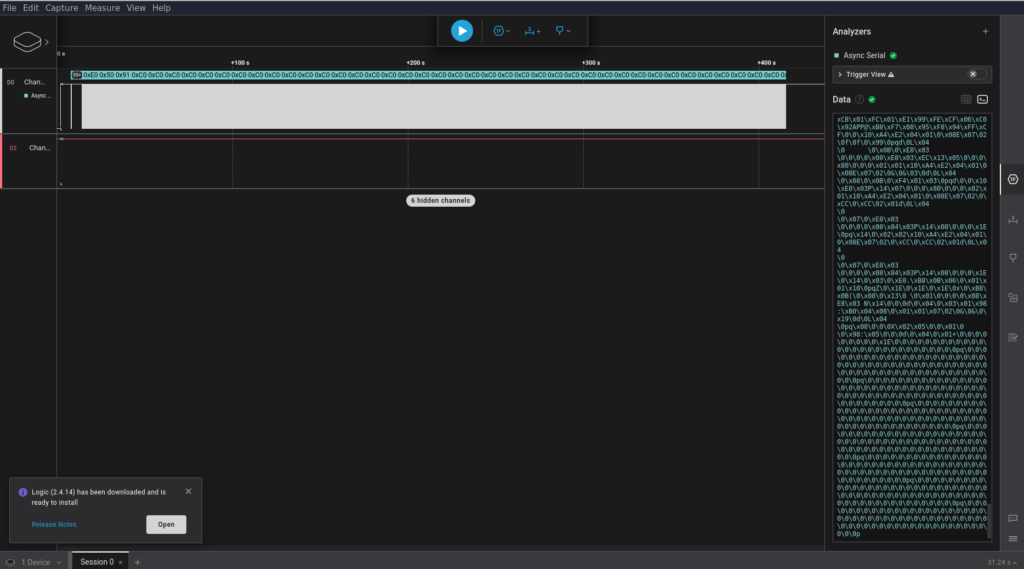Open the Release Notes link
The width and height of the screenshot is (1024, 569).
click(54, 525)
